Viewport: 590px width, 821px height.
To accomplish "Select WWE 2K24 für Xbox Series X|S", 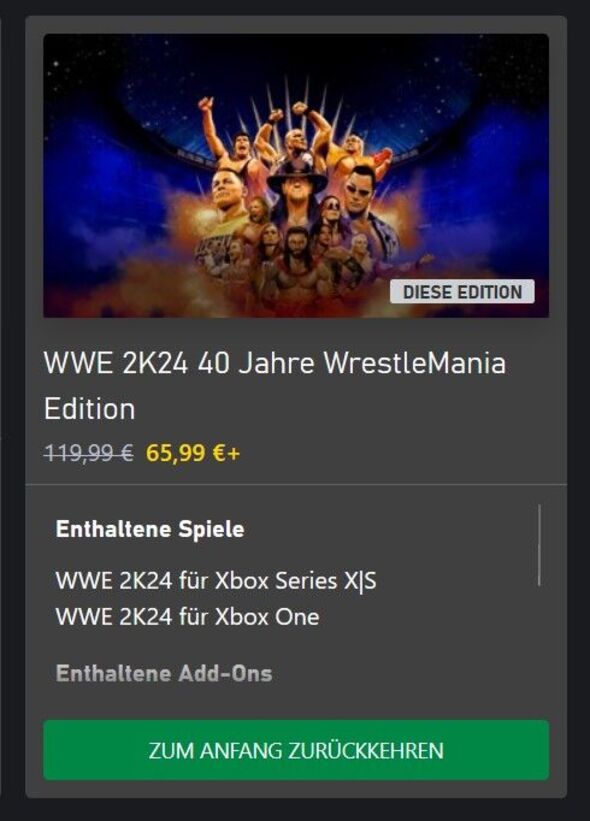I will click(216, 581).
